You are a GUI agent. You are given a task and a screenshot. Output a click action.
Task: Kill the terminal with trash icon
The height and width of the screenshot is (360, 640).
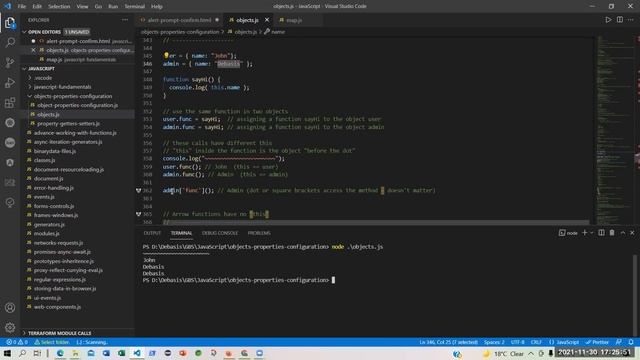pyautogui.click(x=612, y=233)
